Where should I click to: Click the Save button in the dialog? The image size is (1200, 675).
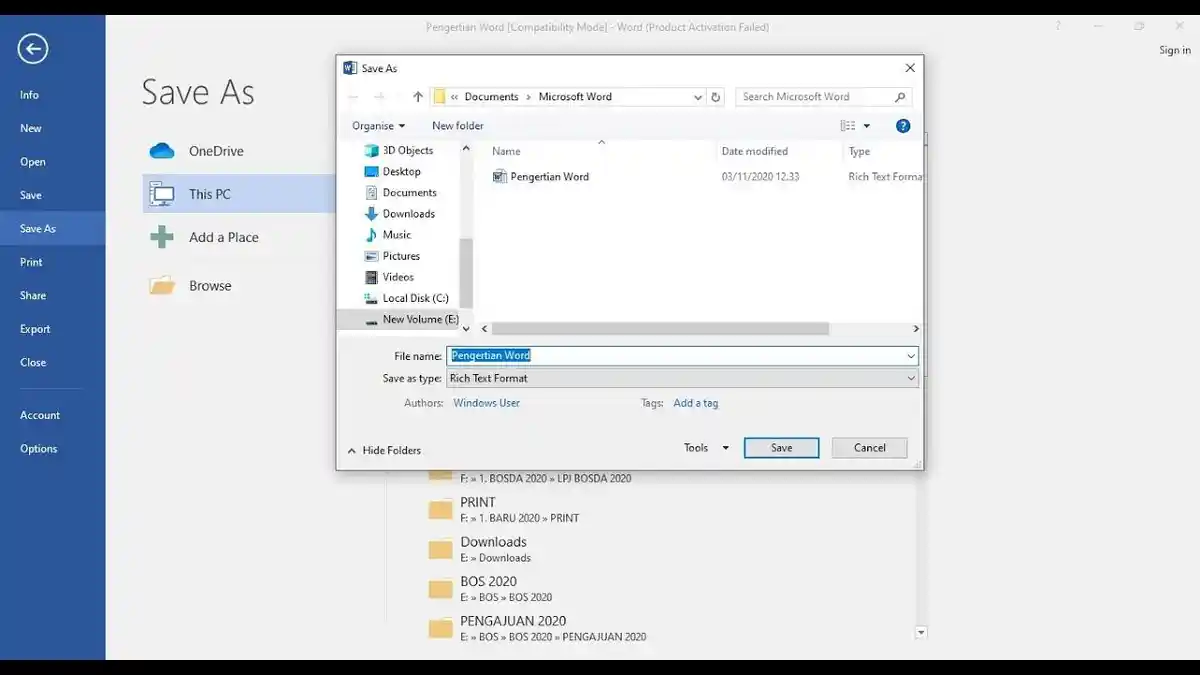point(781,448)
